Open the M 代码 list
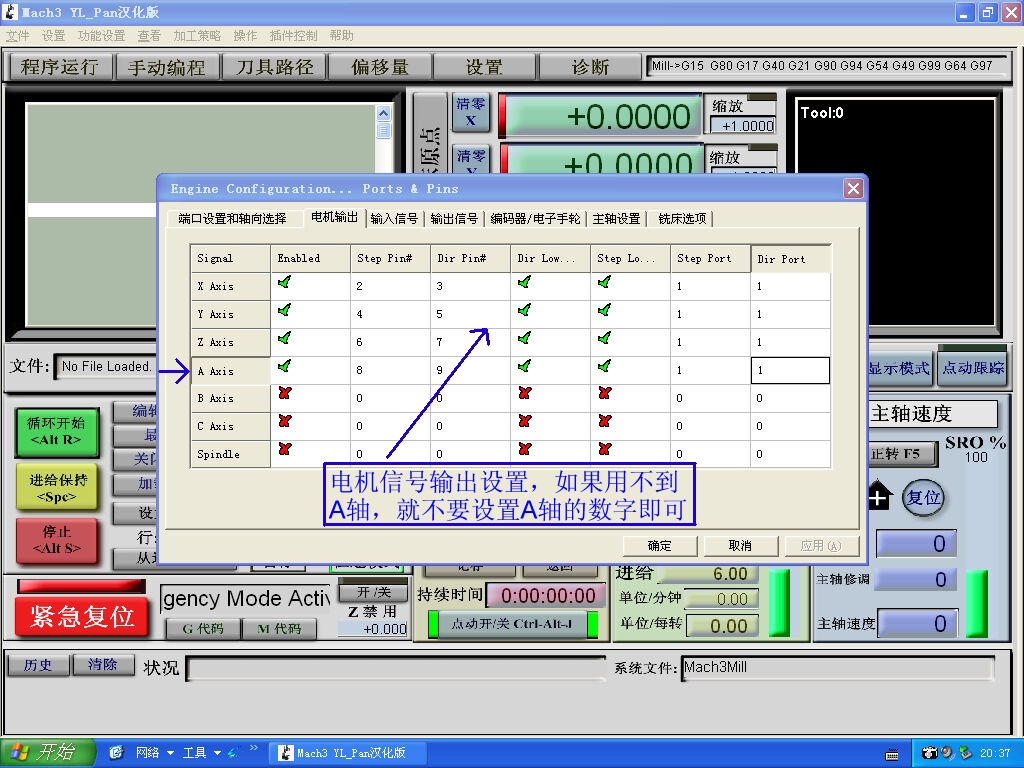This screenshot has width=1024, height=768. coord(279,628)
